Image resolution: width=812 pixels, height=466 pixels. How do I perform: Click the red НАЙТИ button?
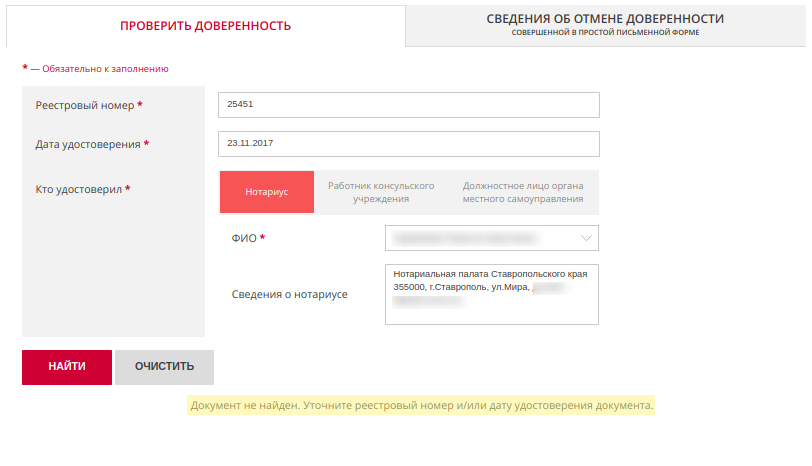[x=67, y=367]
